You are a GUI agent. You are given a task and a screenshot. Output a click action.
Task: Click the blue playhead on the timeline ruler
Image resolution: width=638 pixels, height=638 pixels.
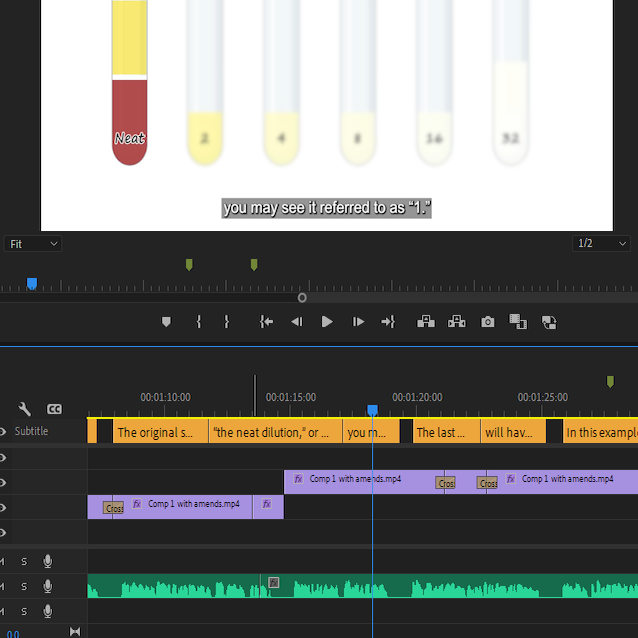(372, 410)
